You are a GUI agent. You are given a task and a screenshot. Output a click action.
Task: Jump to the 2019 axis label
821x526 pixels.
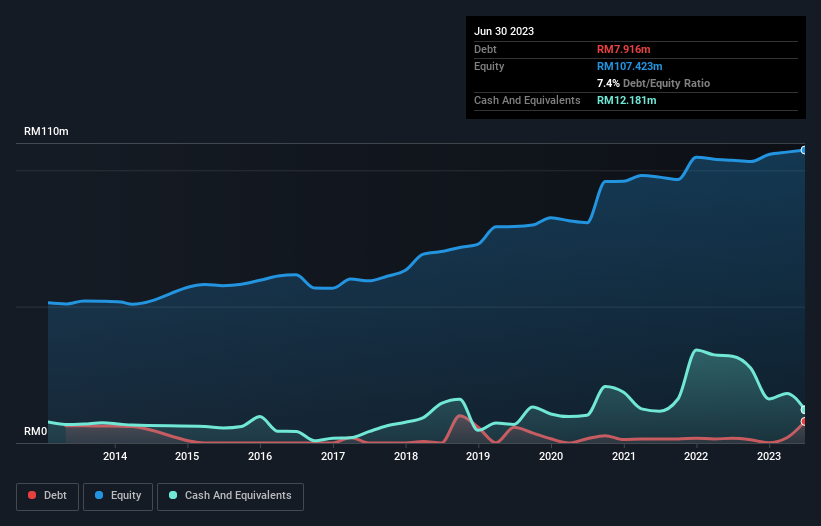(478, 457)
